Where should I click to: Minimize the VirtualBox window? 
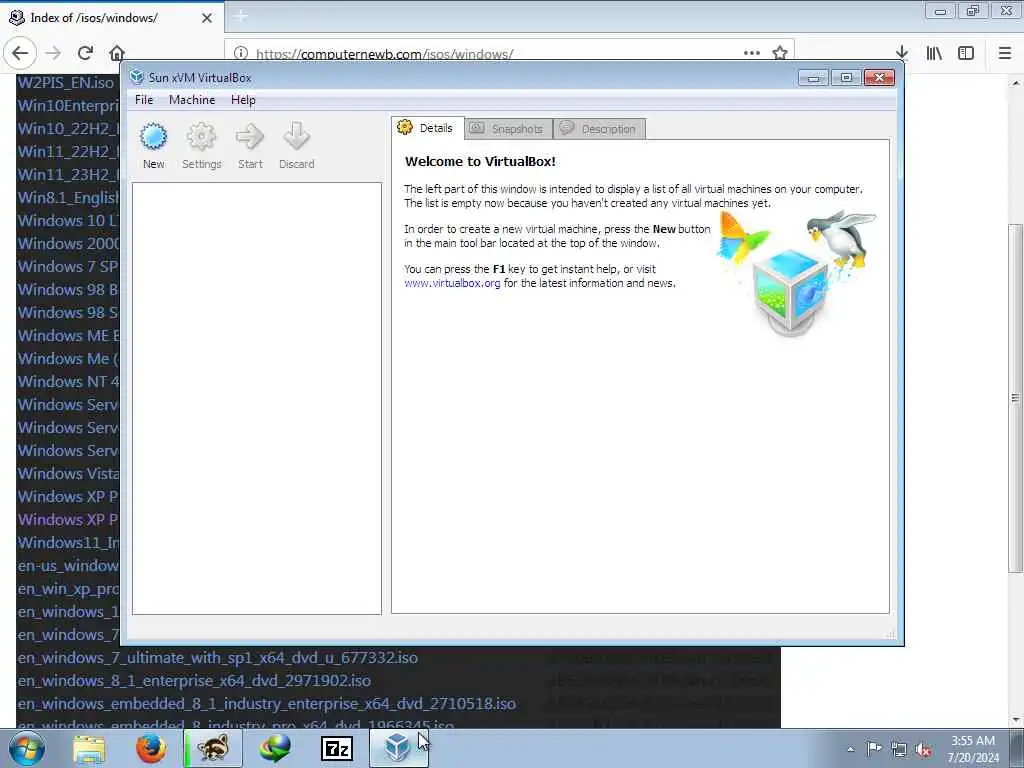pos(814,78)
